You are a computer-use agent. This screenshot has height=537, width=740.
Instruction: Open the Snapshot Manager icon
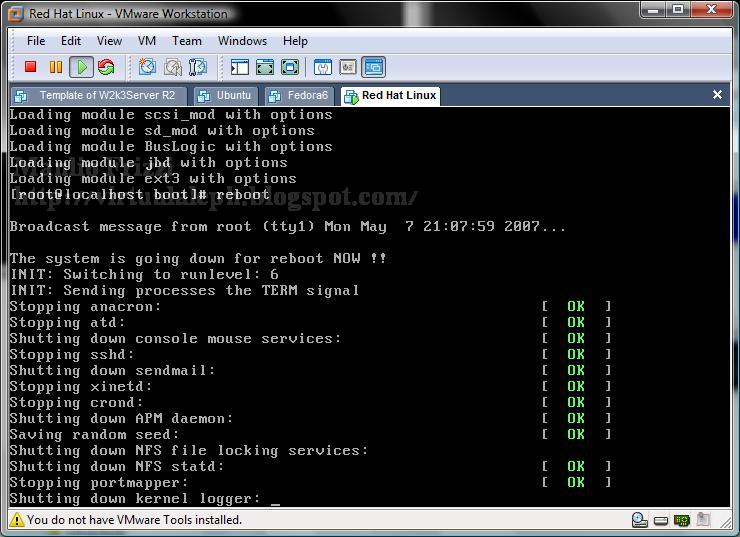coord(198,67)
